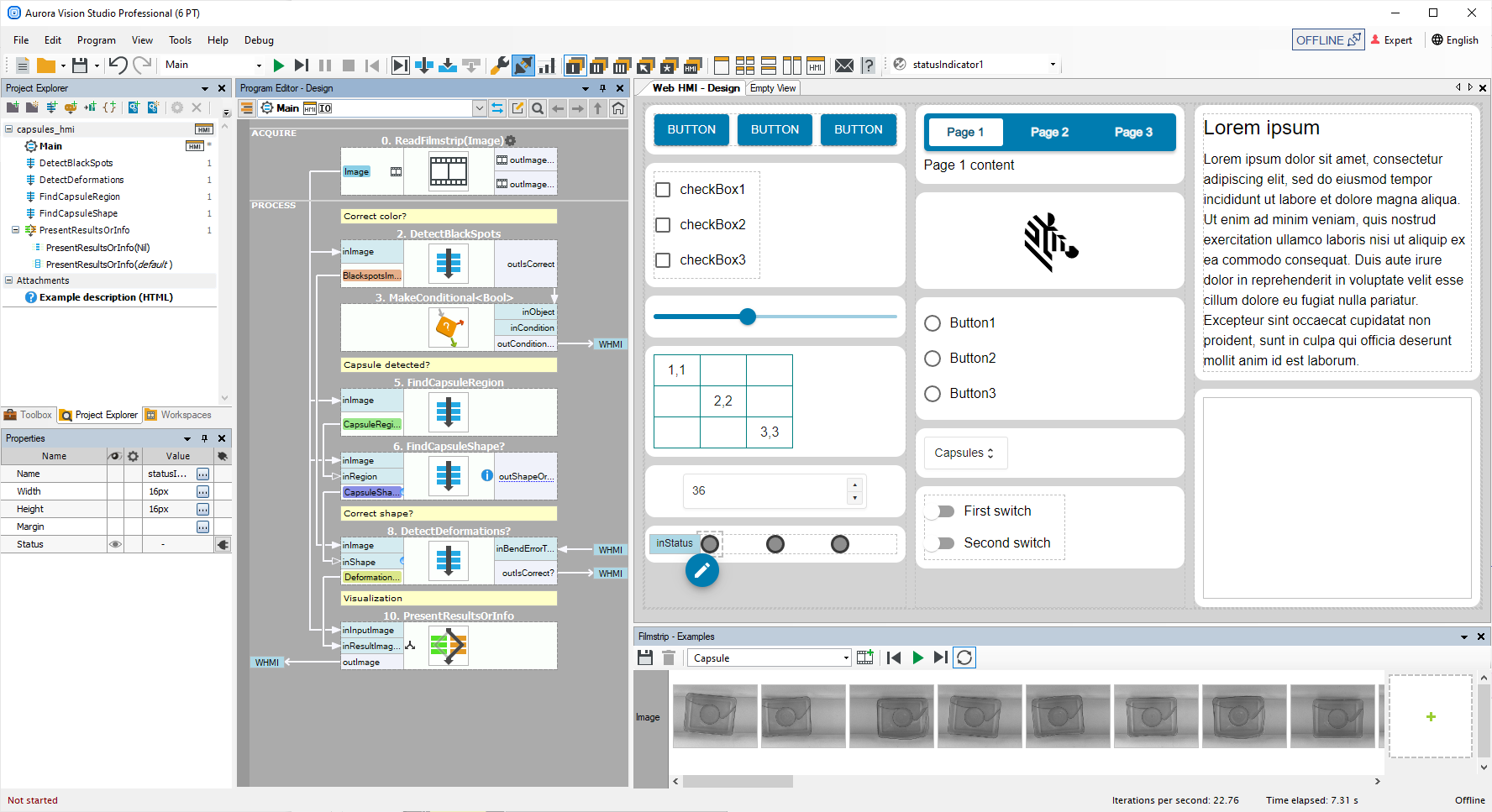Open the statusIndicator1 control dropdown
The image size is (1492, 812).
click(x=1053, y=65)
